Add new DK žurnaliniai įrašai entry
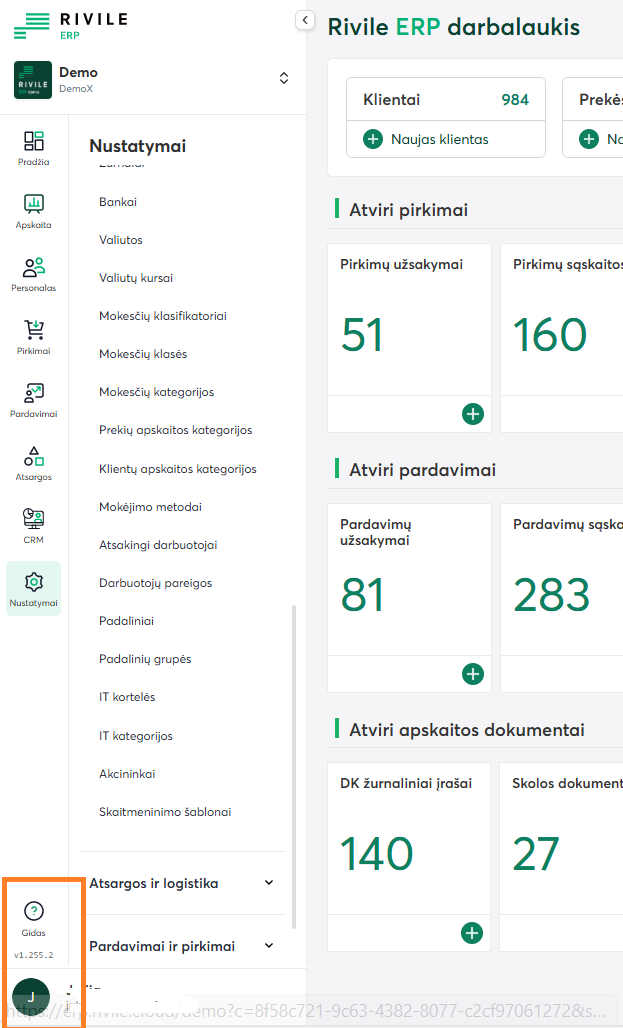The image size is (623, 1028). [472, 933]
